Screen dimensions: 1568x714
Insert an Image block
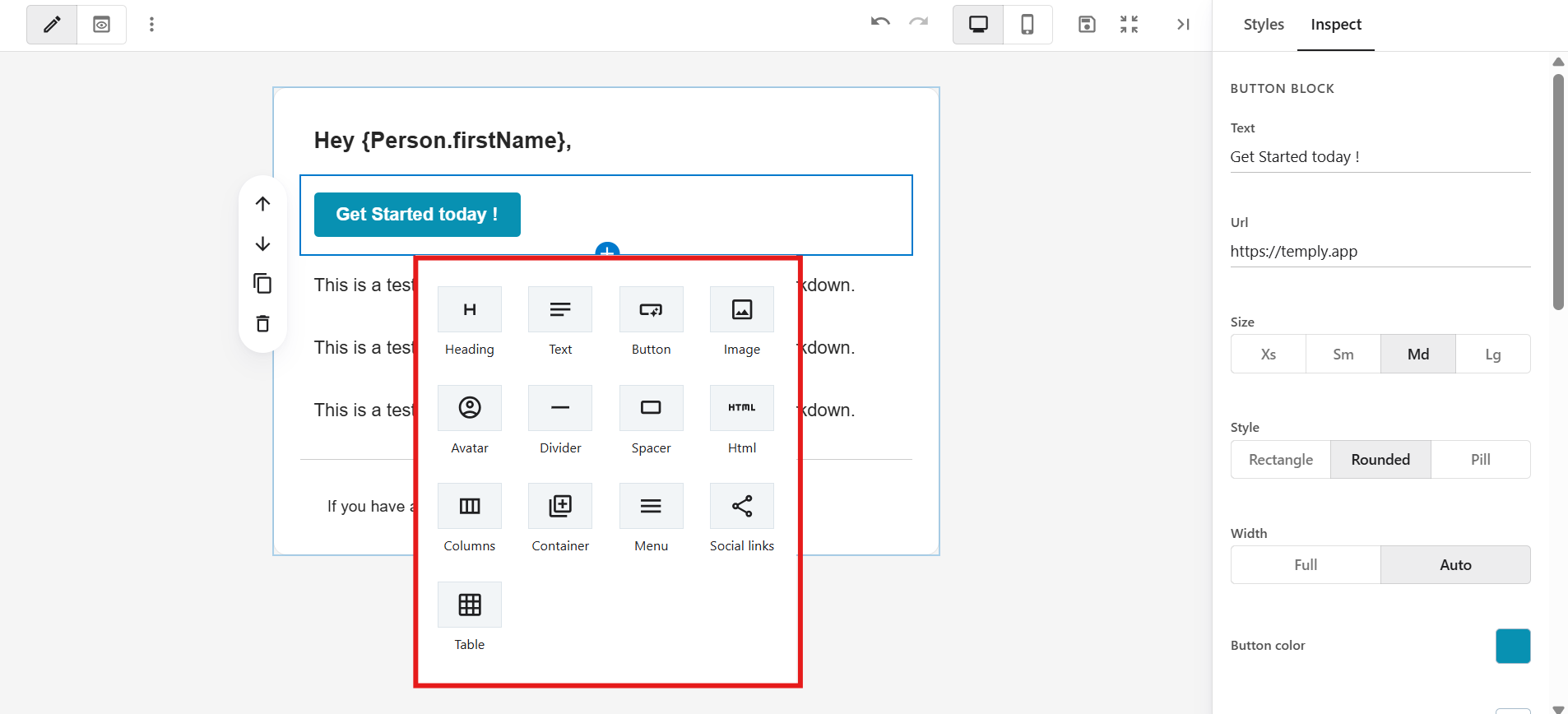pyautogui.click(x=742, y=322)
